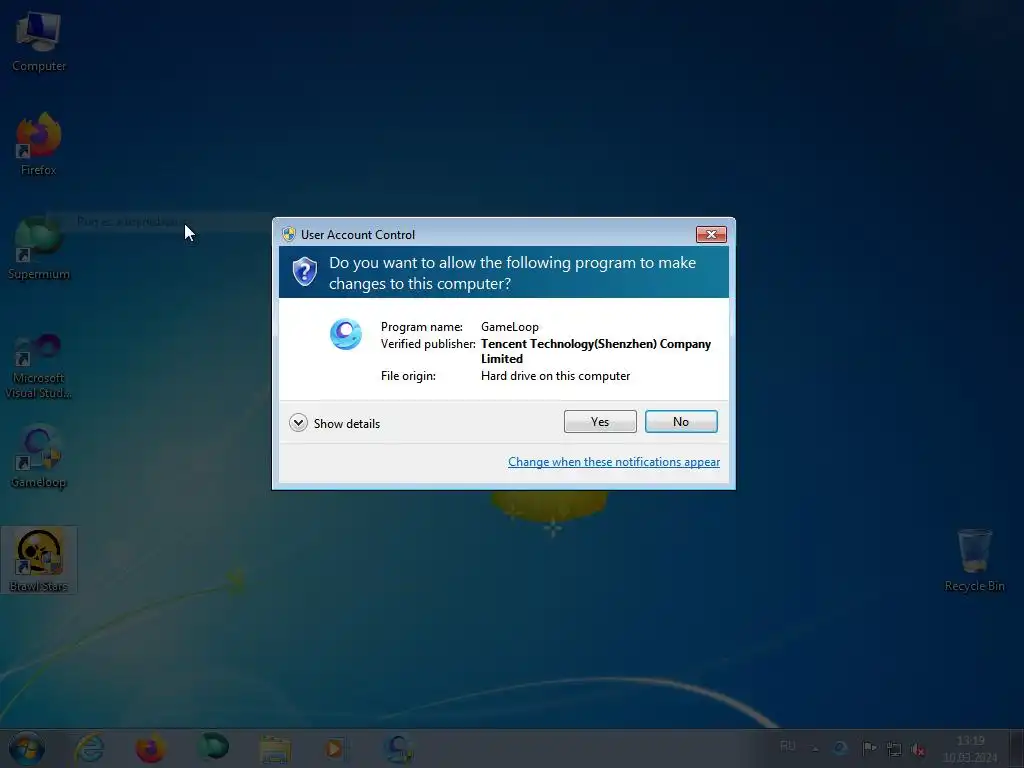Click the muted volume tray icon
The image size is (1024, 768).
(918, 750)
